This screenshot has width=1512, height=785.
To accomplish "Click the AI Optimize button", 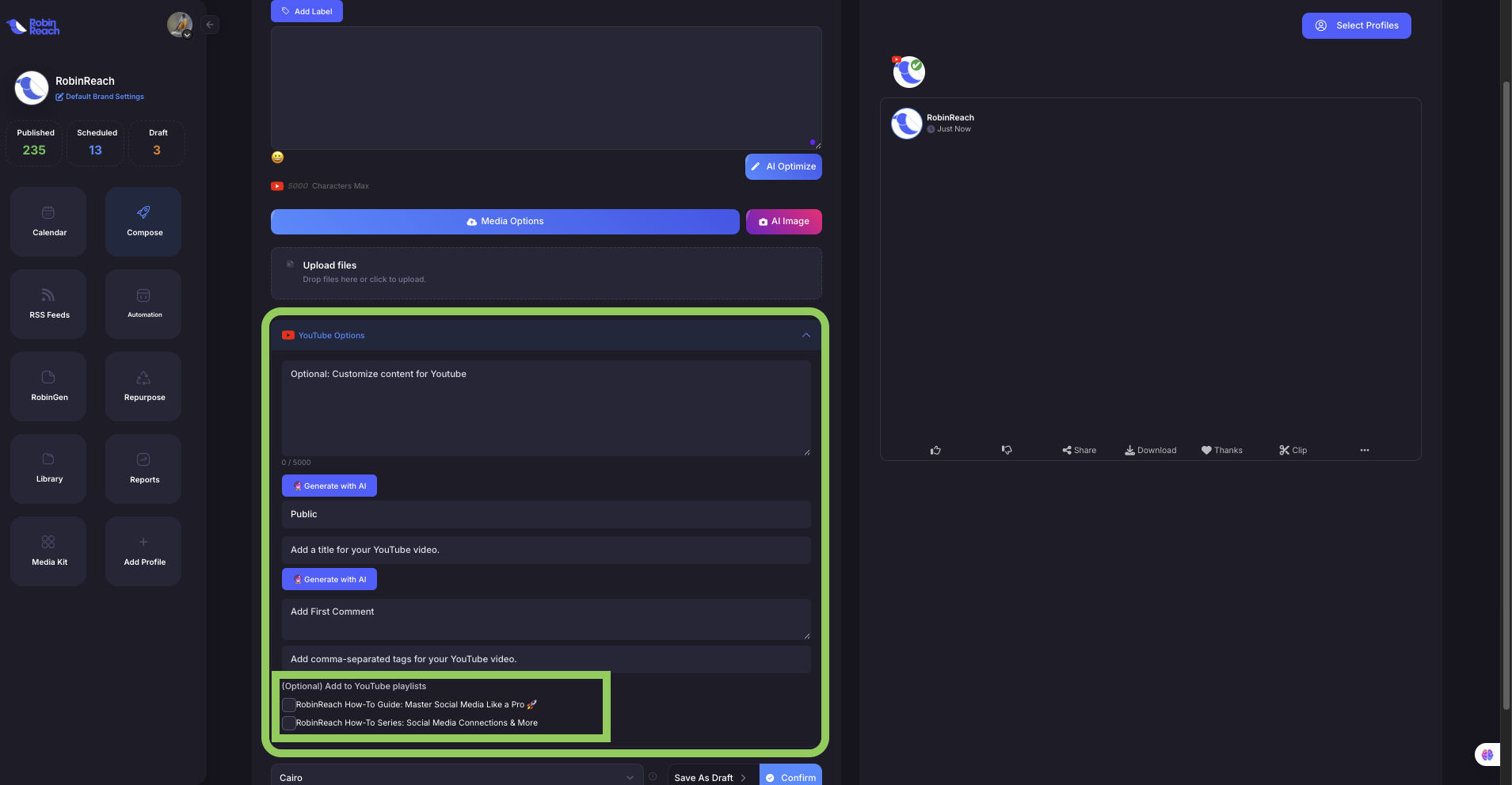I will point(783,166).
